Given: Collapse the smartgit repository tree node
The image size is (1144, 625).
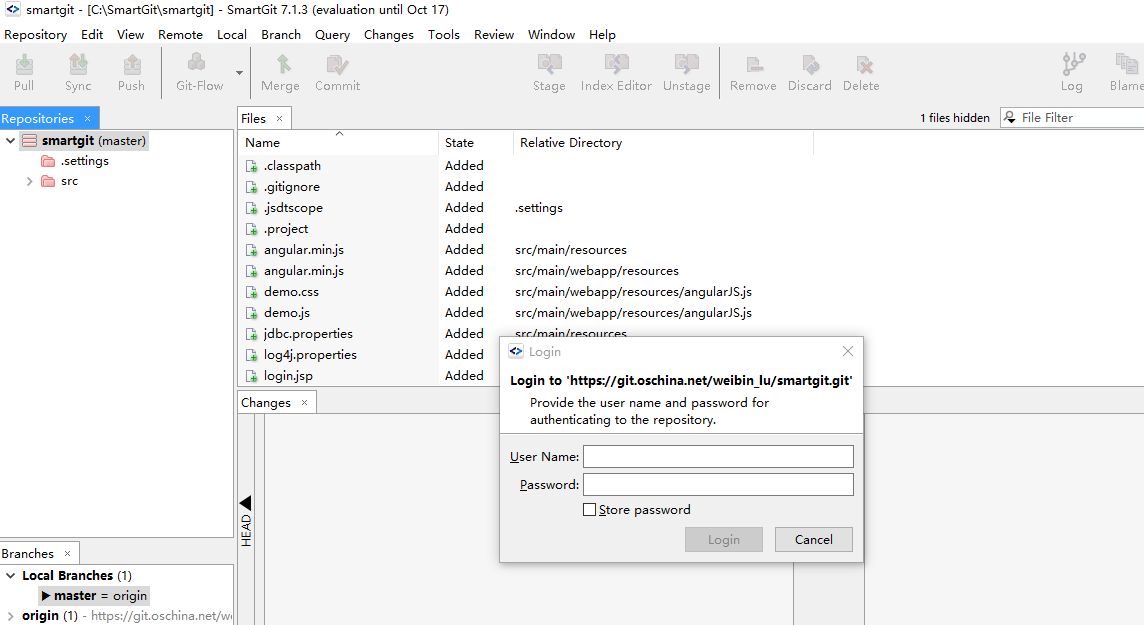Looking at the screenshot, I should click(10, 140).
